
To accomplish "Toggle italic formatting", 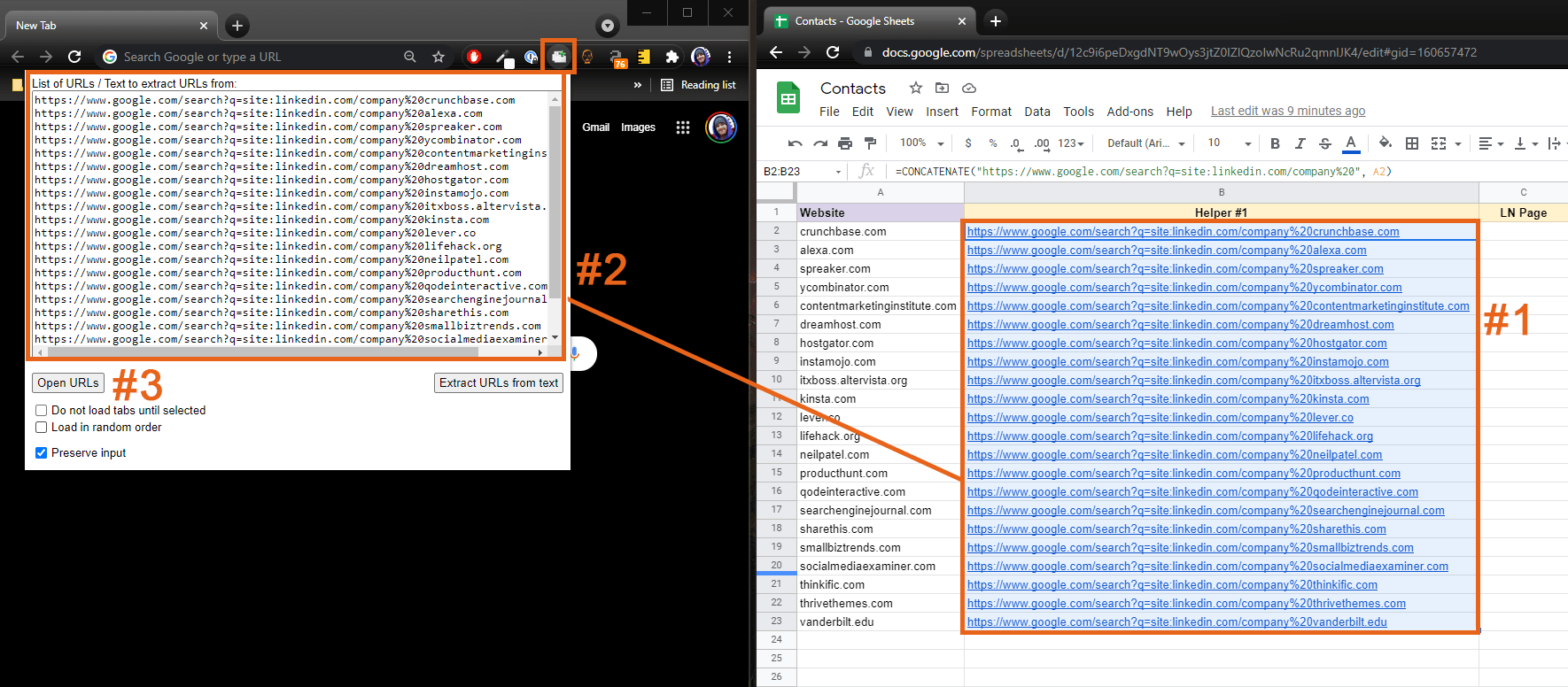I will [1300, 143].
